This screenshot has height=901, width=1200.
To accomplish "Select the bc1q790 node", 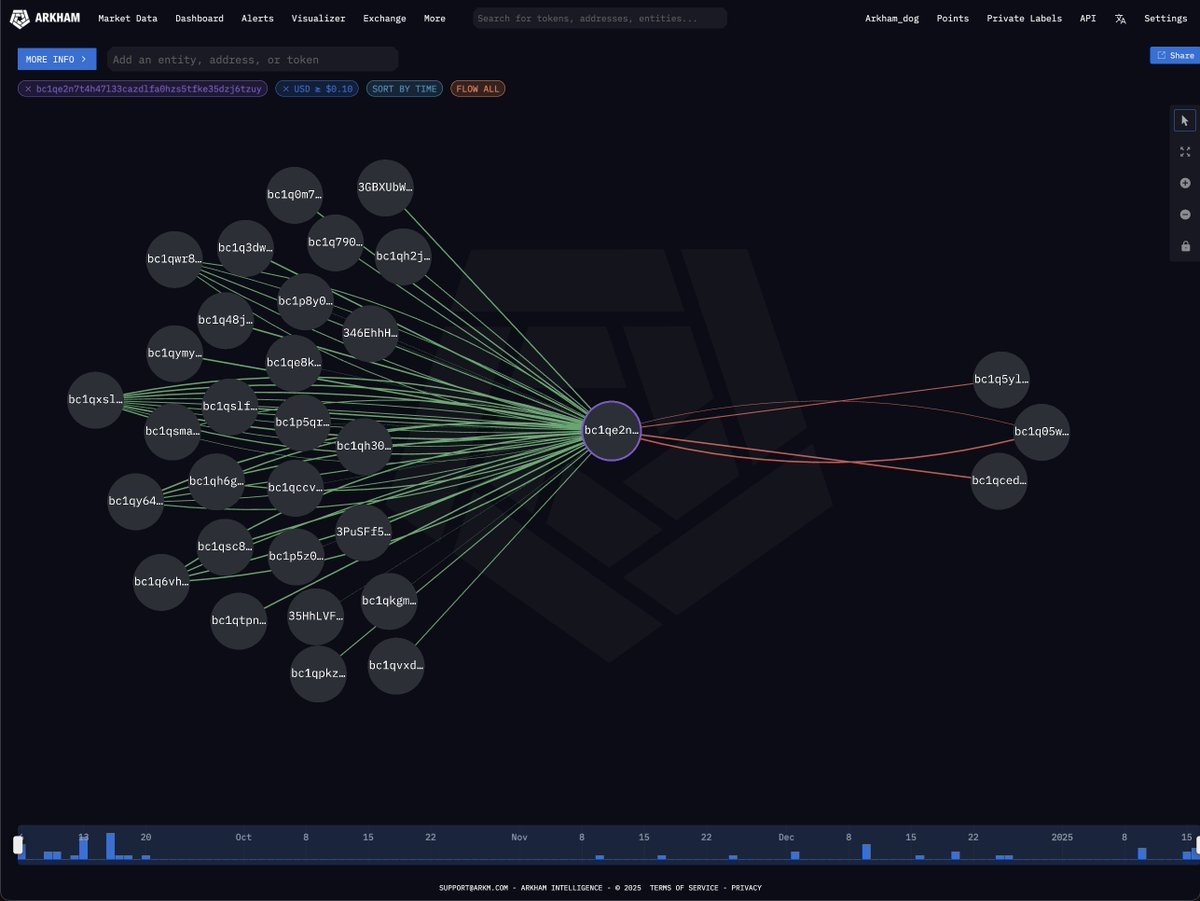I will point(335,243).
